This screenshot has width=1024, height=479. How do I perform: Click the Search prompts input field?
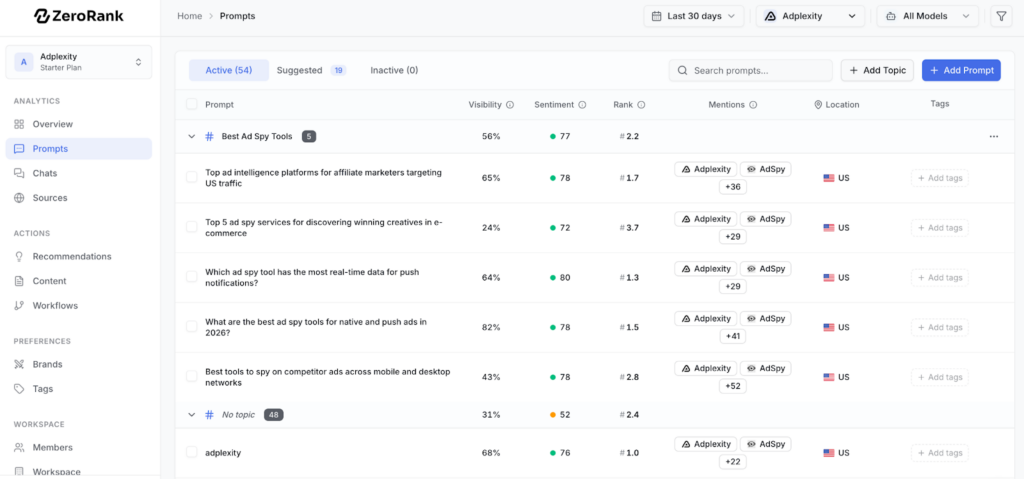tap(751, 70)
